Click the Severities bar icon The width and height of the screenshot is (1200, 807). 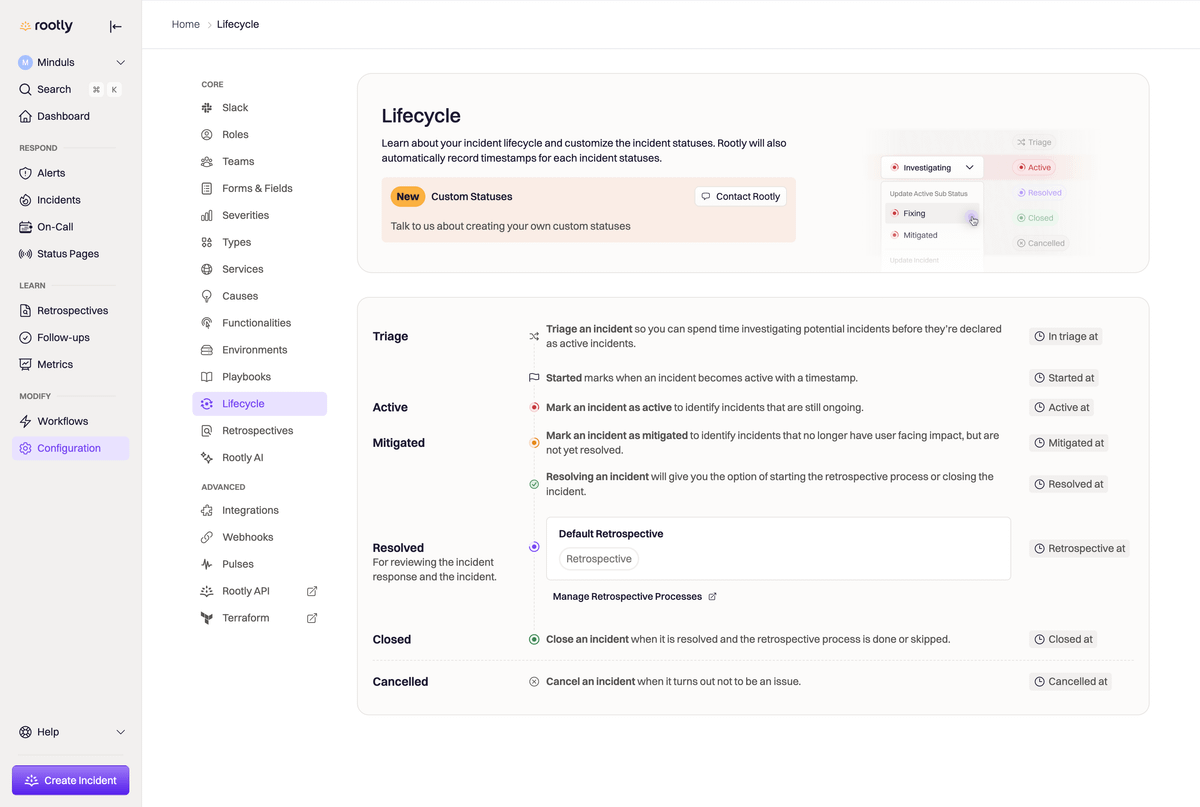click(207, 216)
